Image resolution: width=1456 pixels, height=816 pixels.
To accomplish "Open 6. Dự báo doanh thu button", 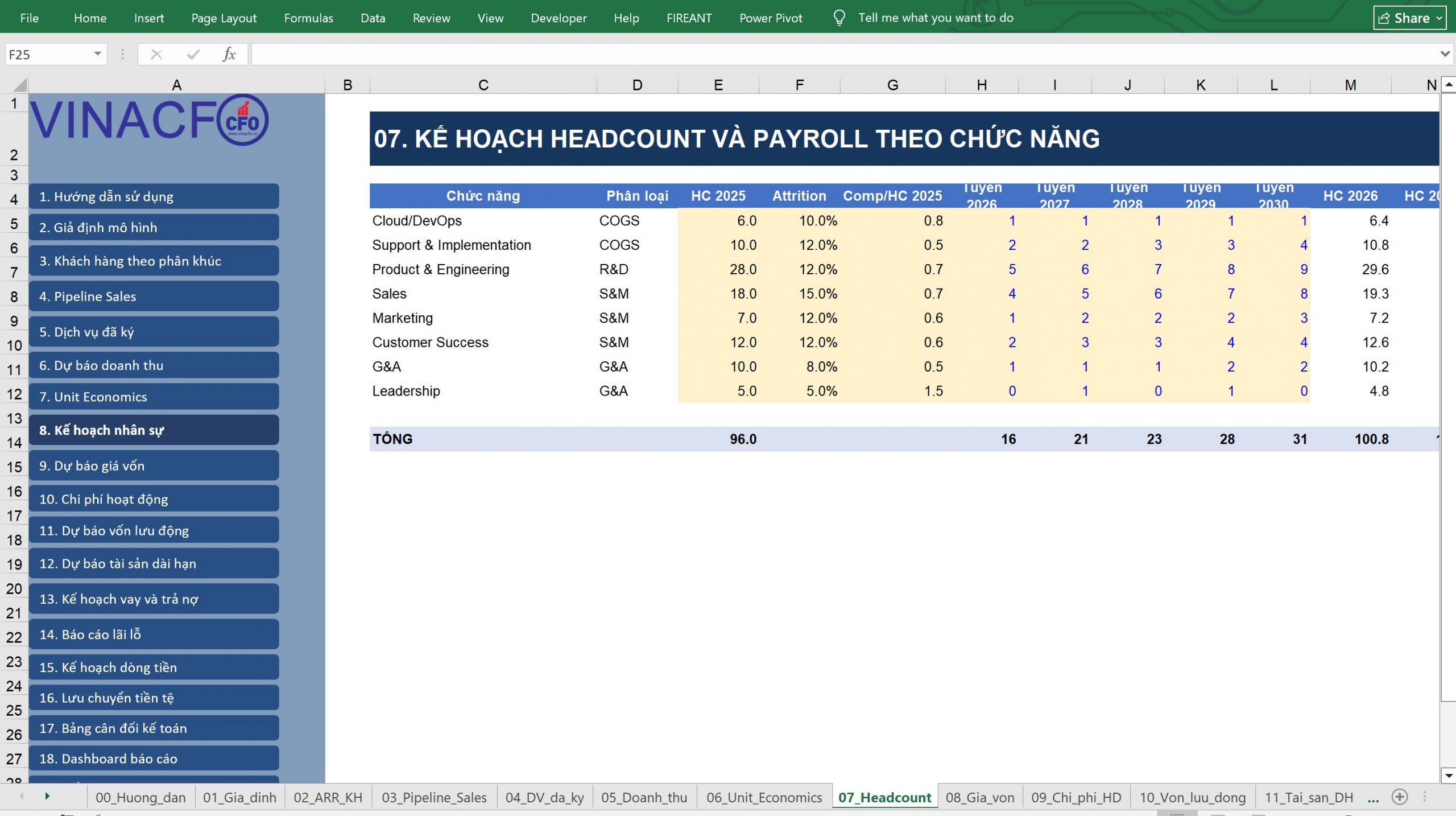I will pyautogui.click(x=154, y=365).
